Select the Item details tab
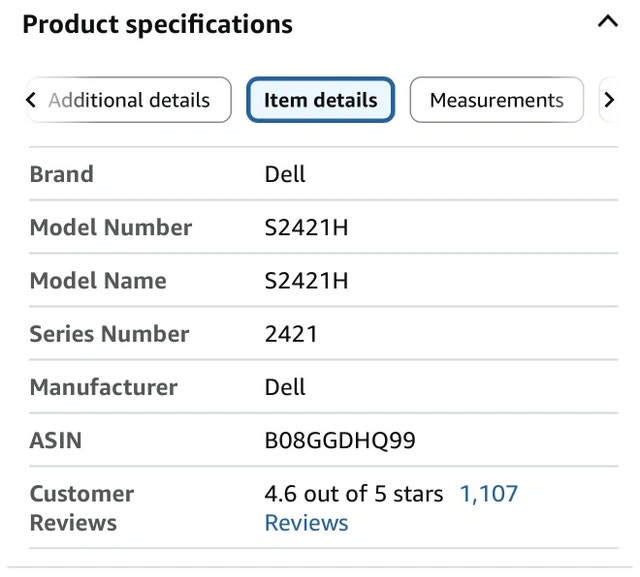This screenshot has width=640, height=577. [x=321, y=100]
